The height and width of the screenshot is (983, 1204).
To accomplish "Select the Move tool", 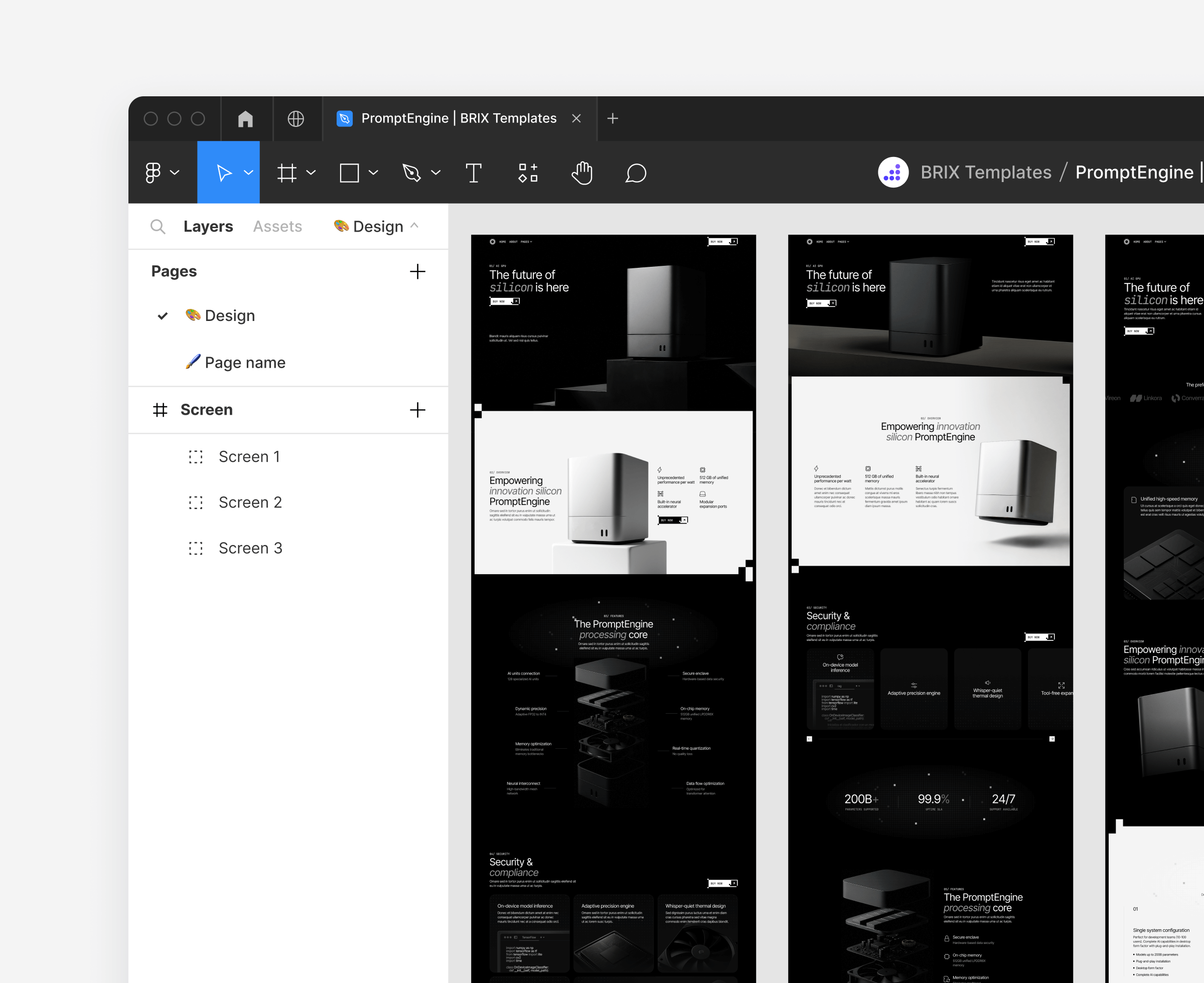I will tap(225, 173).
